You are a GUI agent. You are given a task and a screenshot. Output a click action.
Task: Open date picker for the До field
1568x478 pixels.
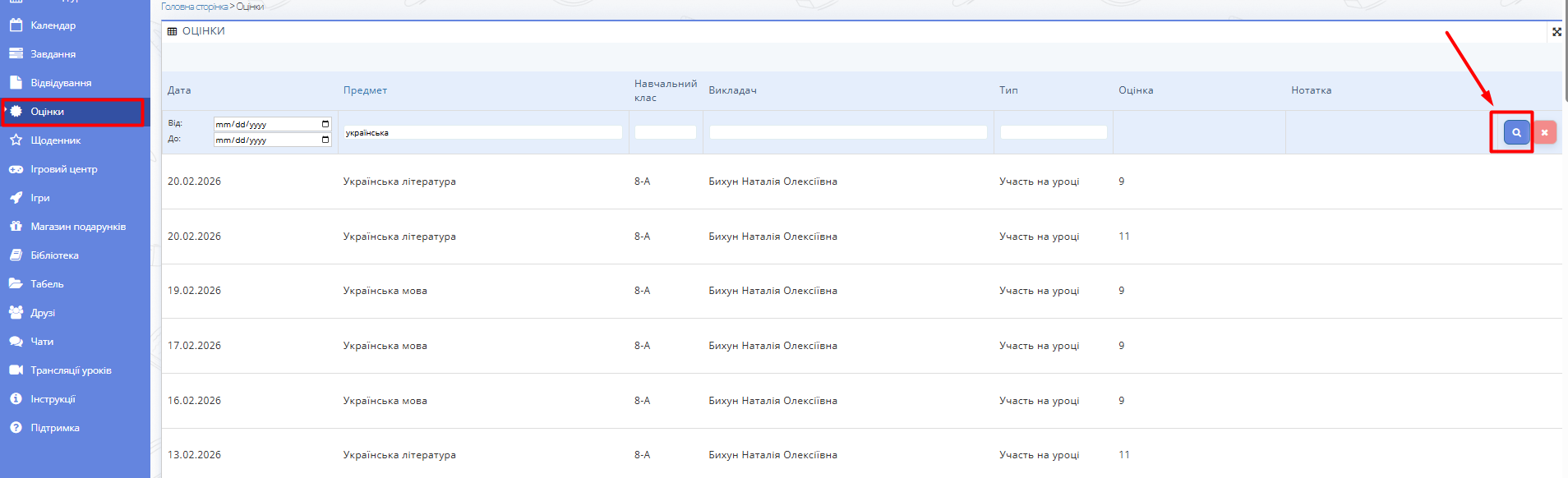[x=325, y=140]
